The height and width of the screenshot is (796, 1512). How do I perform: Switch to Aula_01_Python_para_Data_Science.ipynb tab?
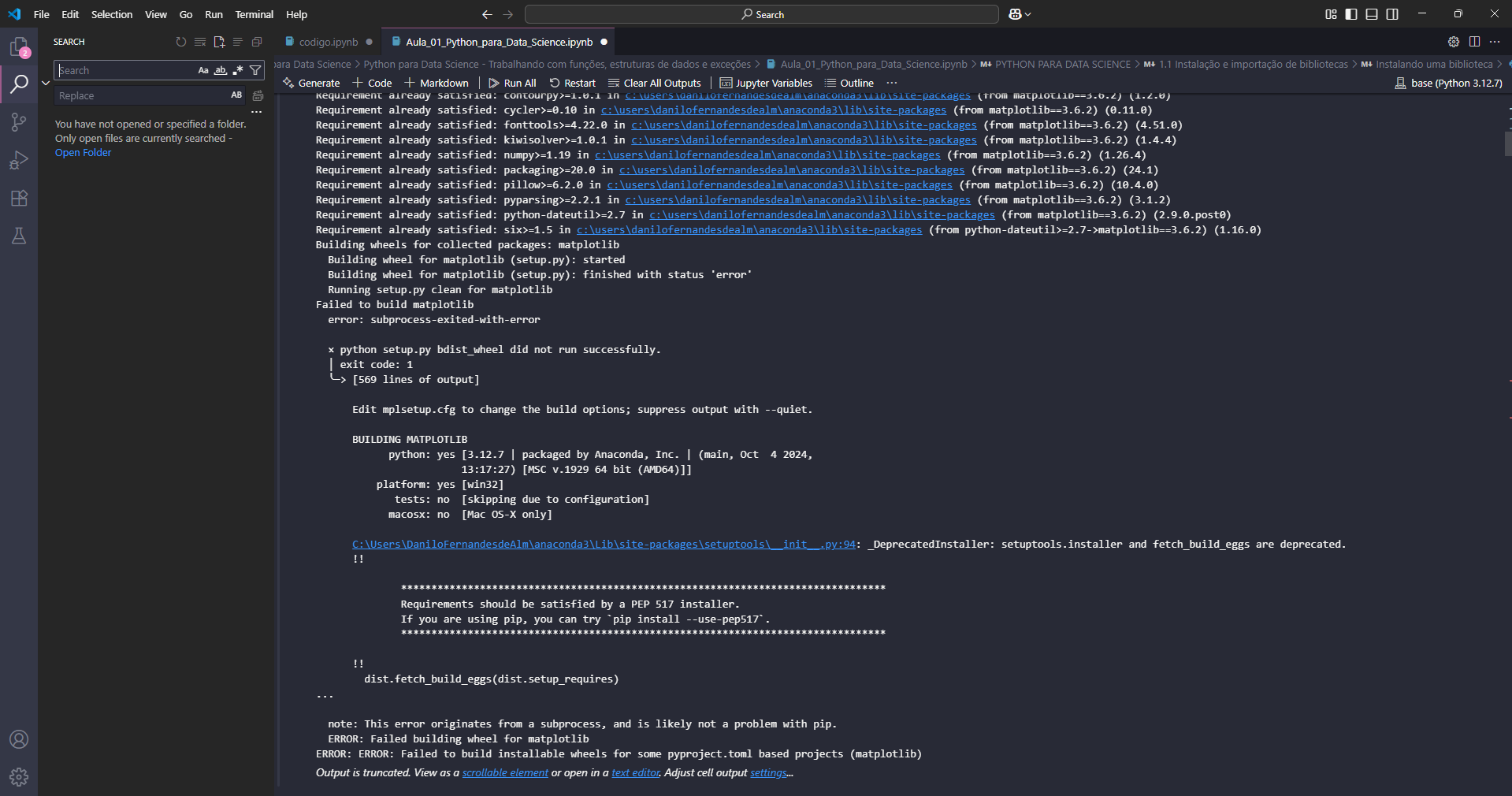[x=499, y=42]
